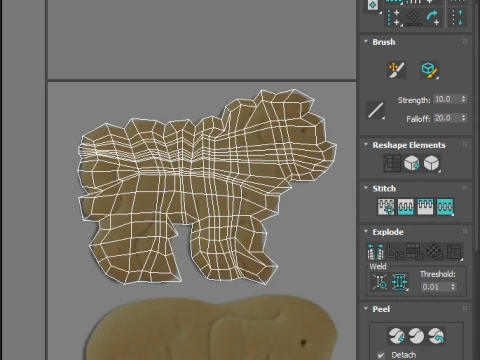Click the Relax Custom cube icon
The width and height of the screenshot is (480, 360).
point(432,163)
